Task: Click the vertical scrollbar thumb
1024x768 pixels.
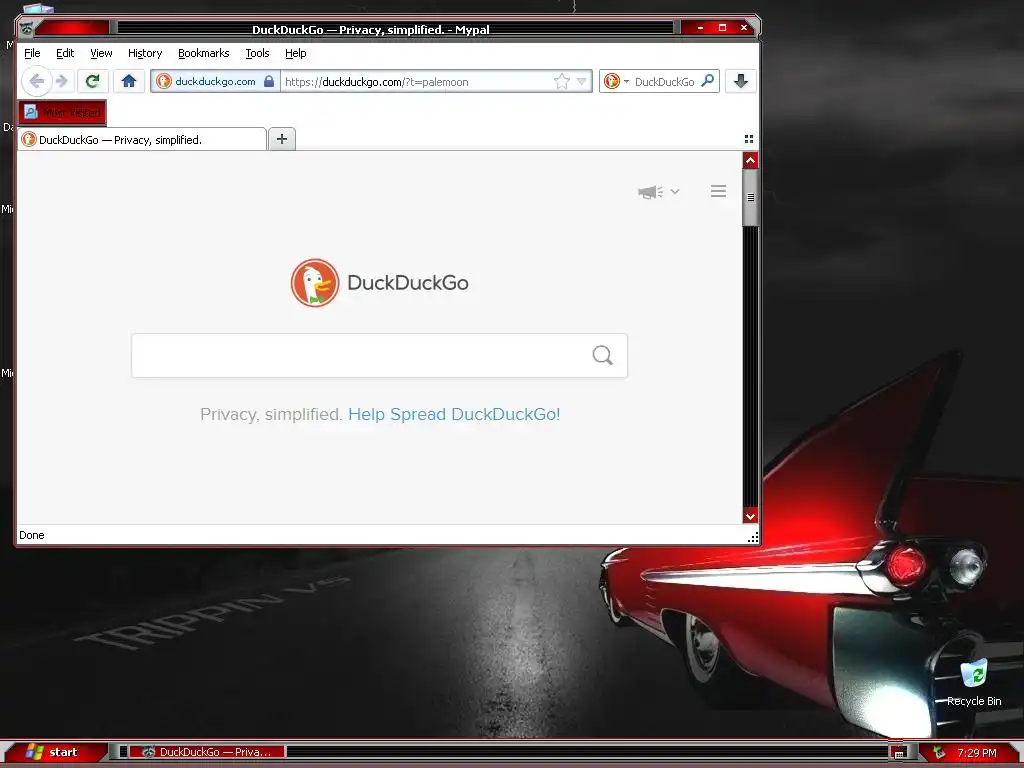Action: tap(750, 197)
